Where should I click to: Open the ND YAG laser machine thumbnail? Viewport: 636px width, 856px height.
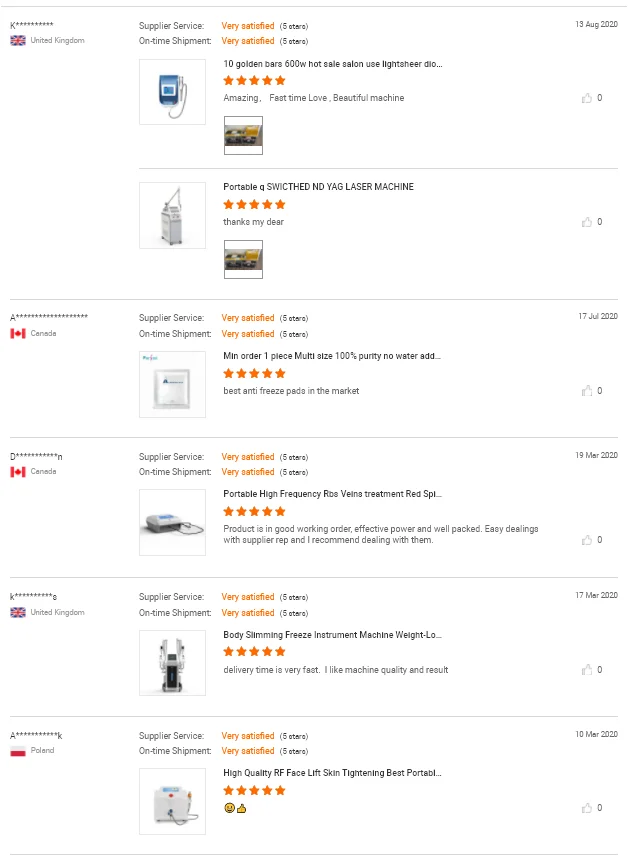tap(172, 215)
